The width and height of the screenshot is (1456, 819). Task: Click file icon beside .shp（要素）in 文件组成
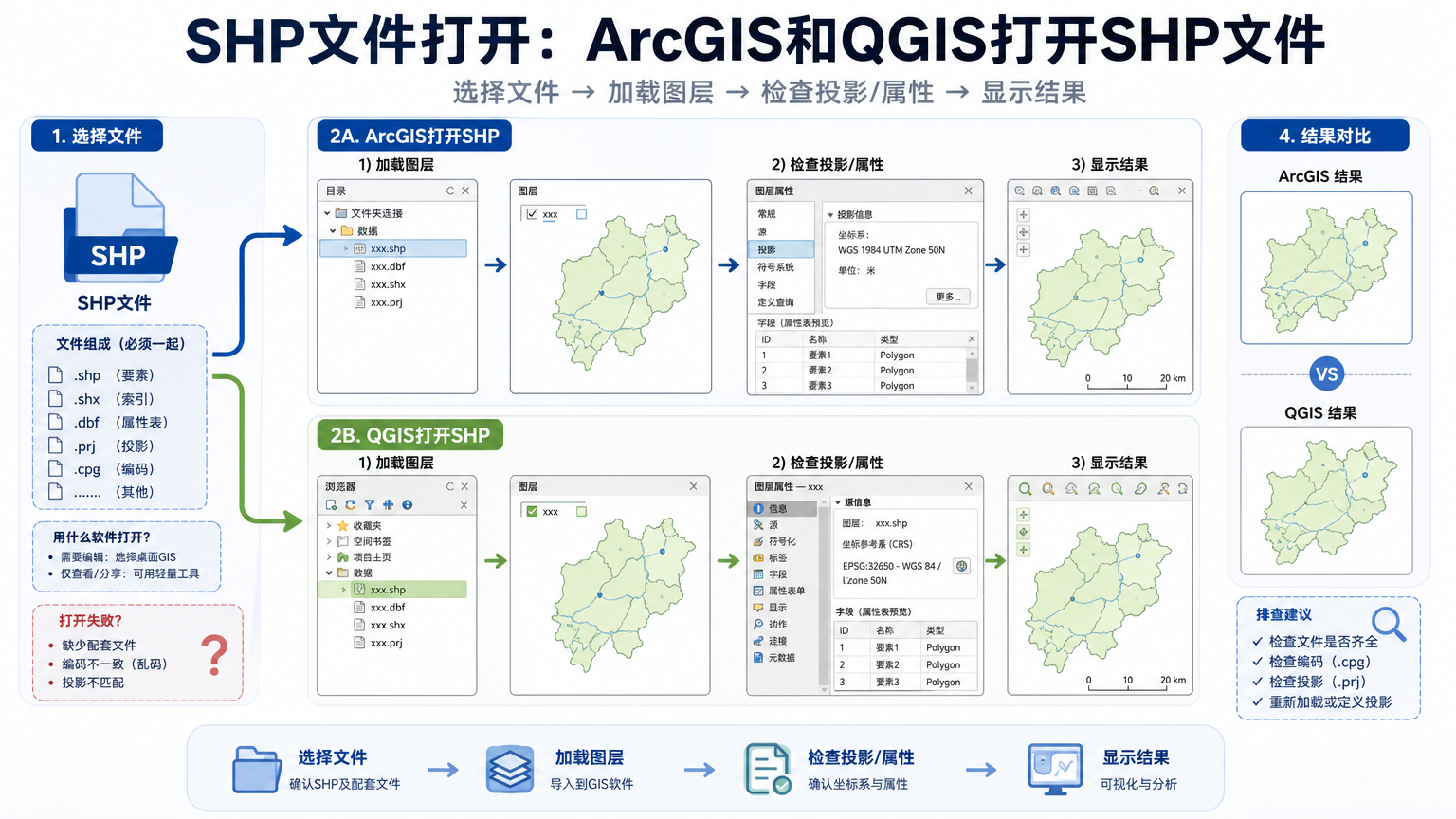tap(56, 375)
